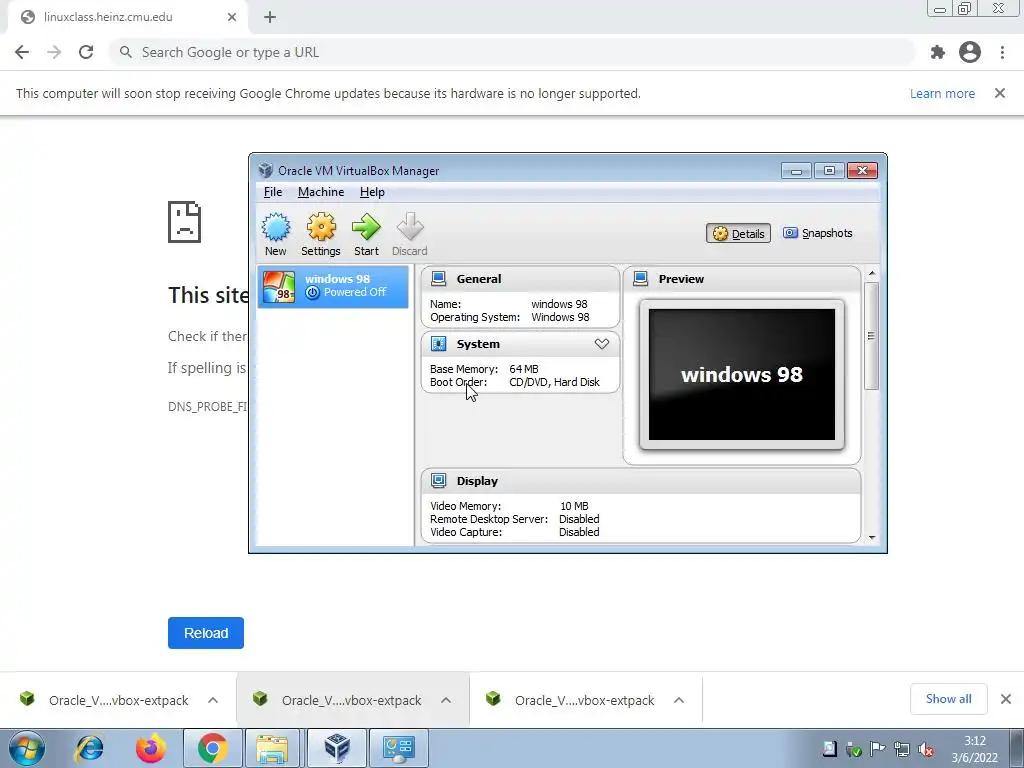The width and height of the screenshot is (1024, 768).
Task: Open the Windows Start orb
Action: tap(27, 748)
